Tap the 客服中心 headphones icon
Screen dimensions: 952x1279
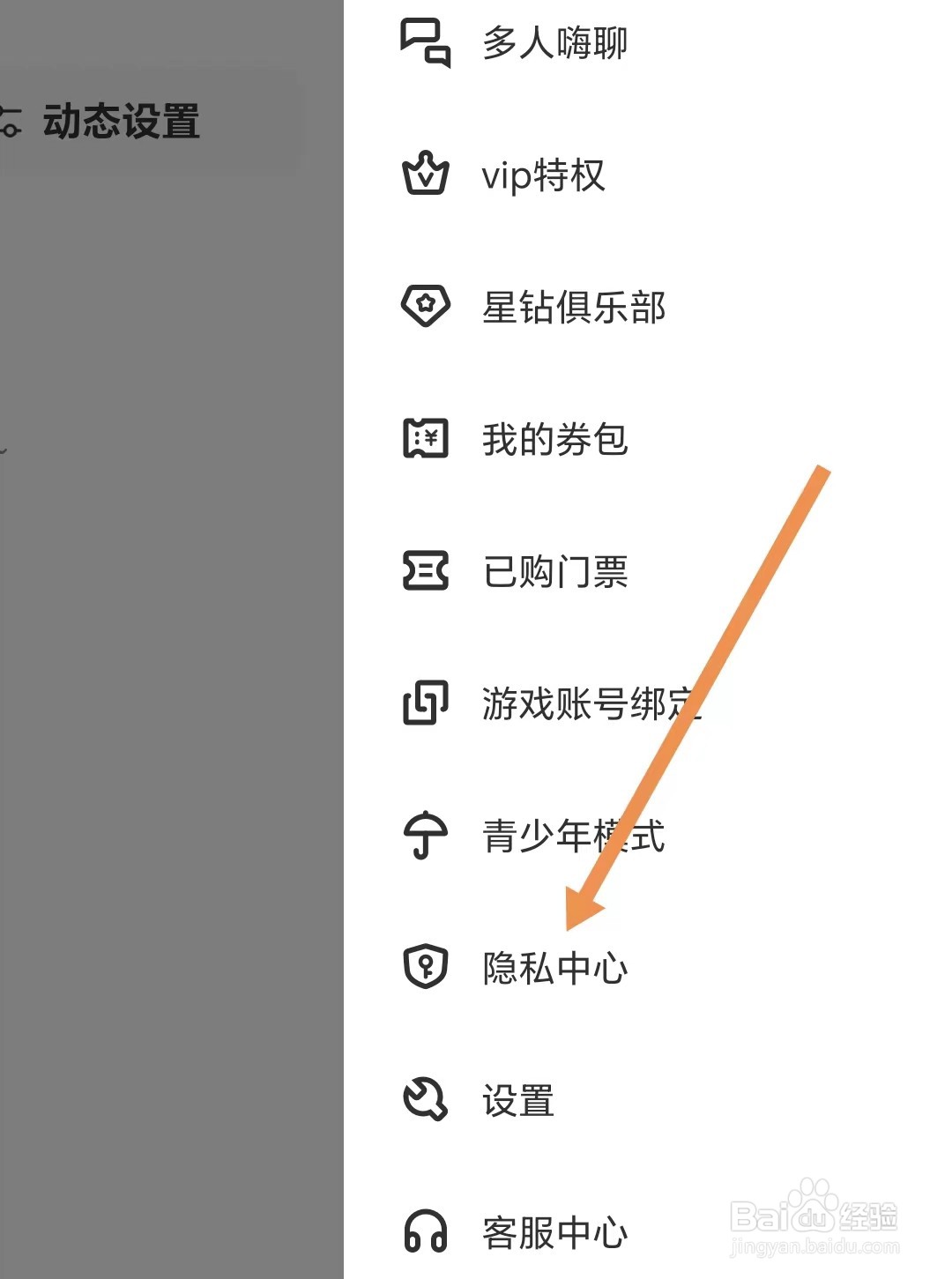pyautogui.click(x=426, y=1231)
